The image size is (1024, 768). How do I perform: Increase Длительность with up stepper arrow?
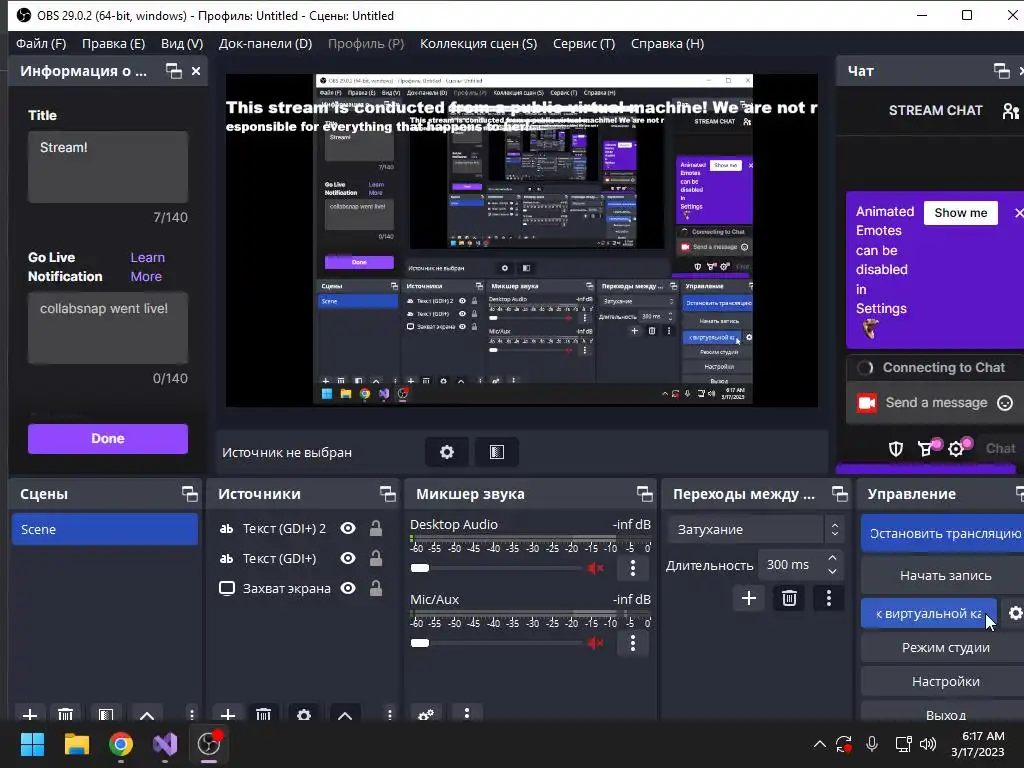(x=832, y=558)
